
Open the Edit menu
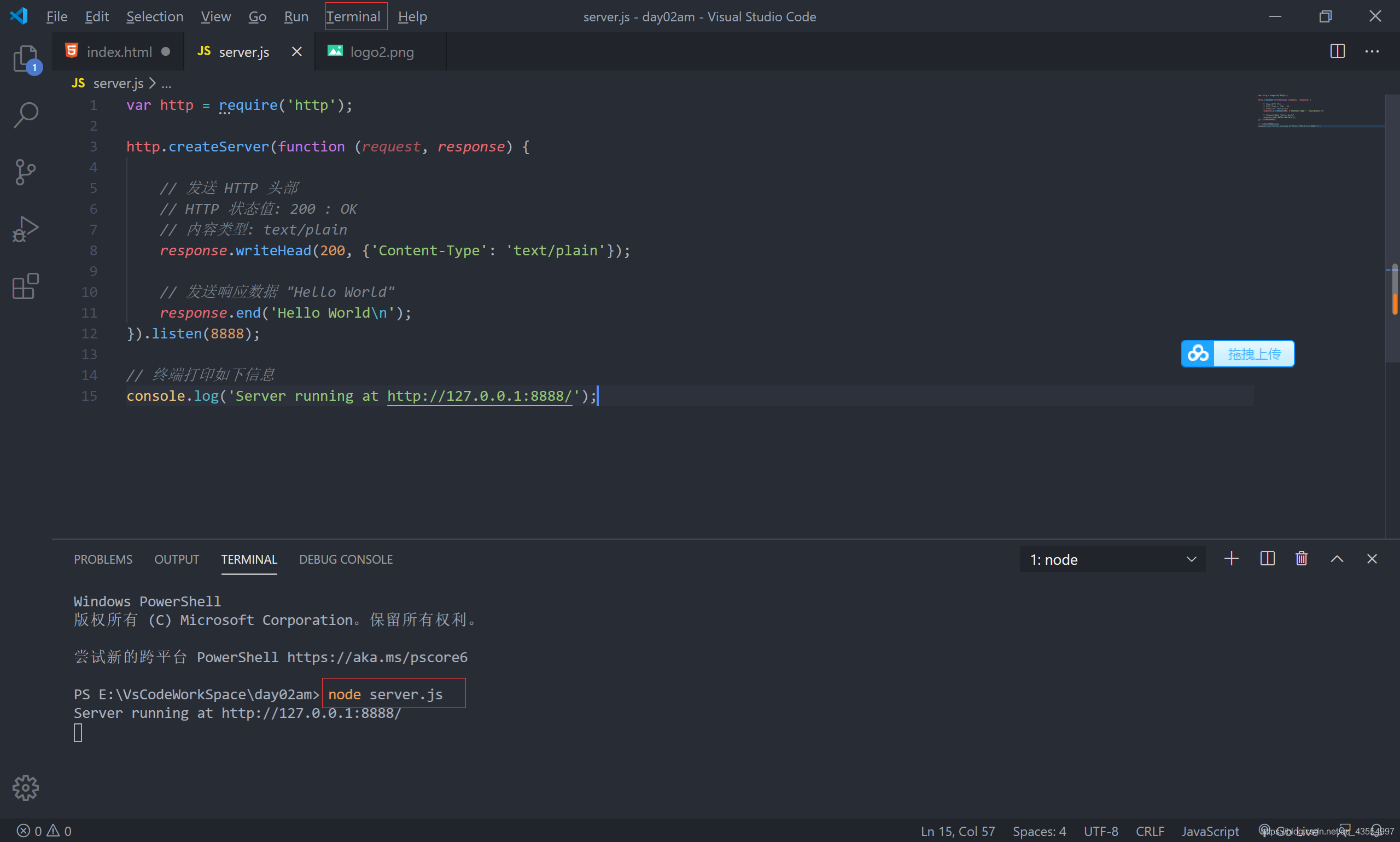click(96, 16)
